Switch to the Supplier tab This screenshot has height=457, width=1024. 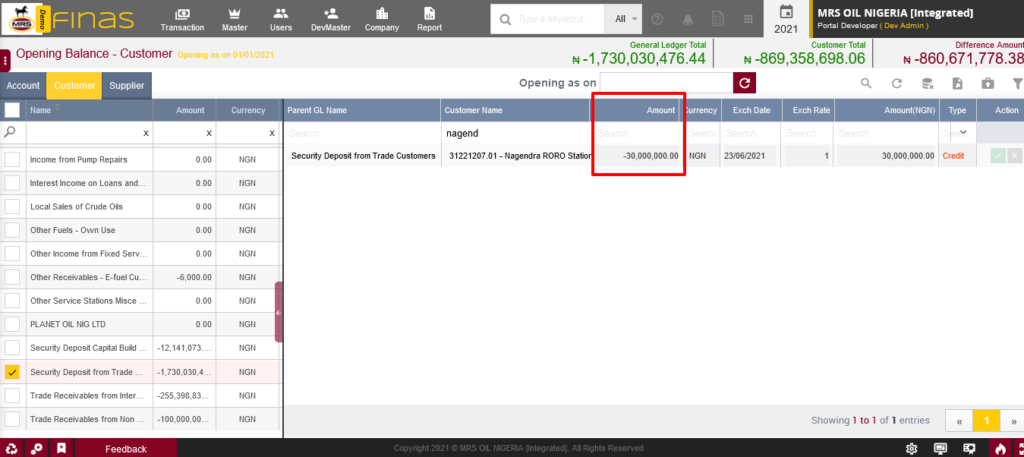pos(127,86)
